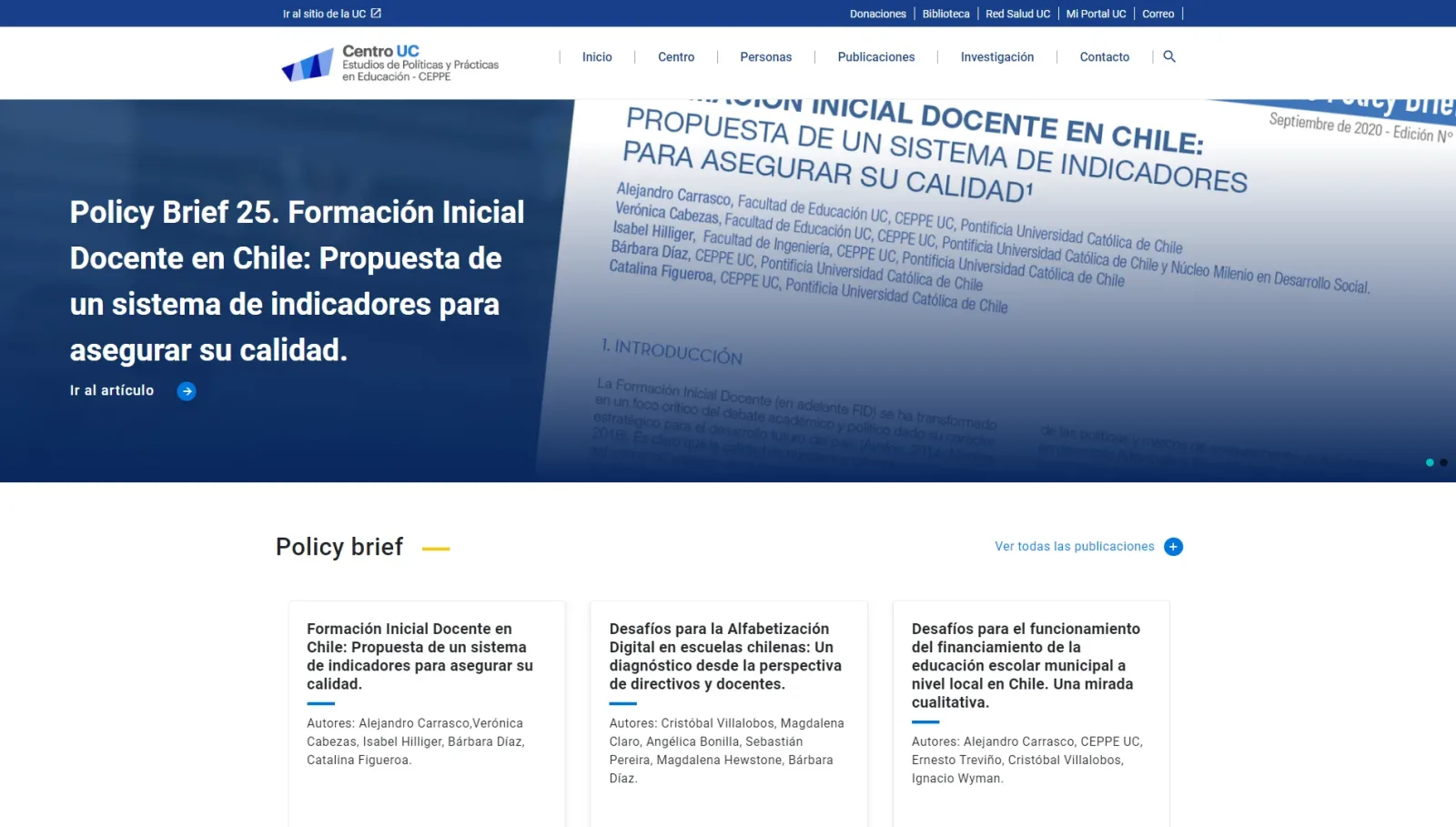Viewport: 1456px width, 827px height.
Task: Open the Inicio menu item
Action: (597, 56)
